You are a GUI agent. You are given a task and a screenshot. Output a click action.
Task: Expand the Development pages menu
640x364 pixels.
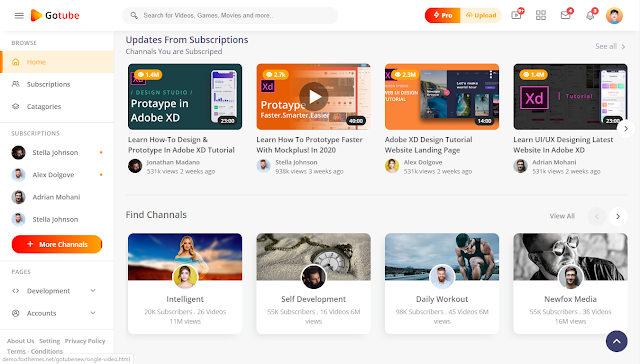tap(93, 291)
